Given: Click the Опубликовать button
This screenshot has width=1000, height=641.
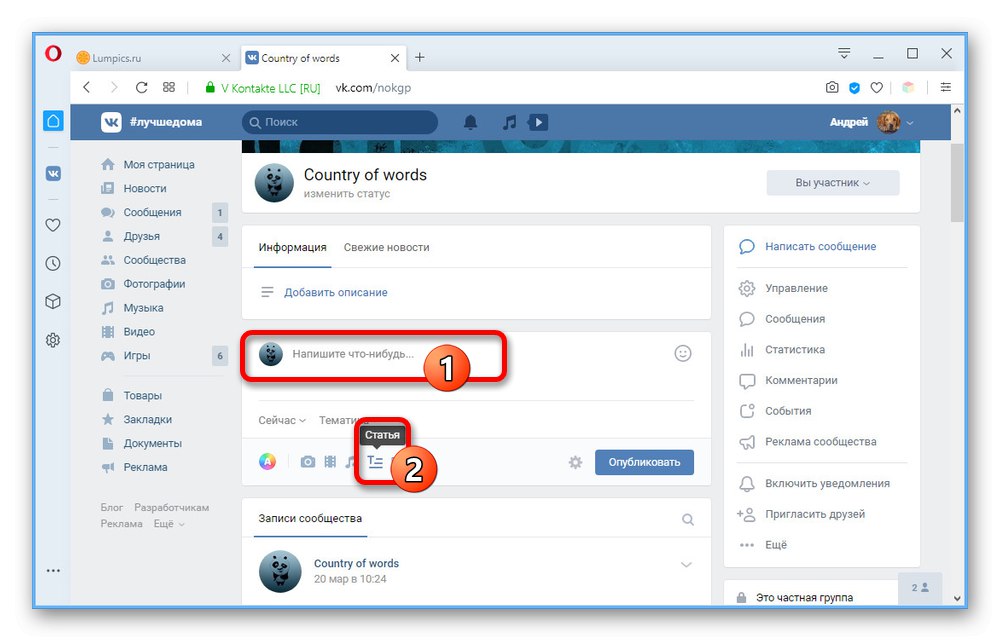Looking at the screenshot, I should (x=644, y=462).
